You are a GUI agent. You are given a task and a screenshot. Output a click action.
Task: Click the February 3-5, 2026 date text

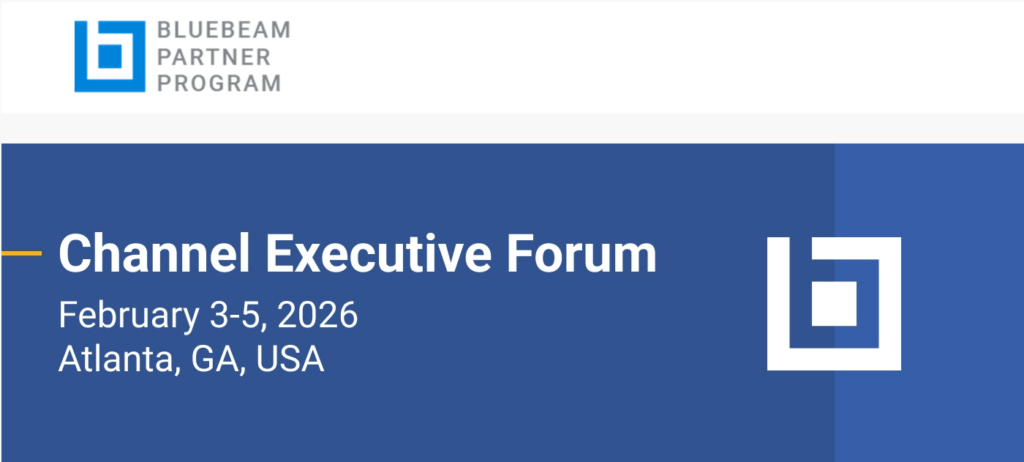(208, 315)
